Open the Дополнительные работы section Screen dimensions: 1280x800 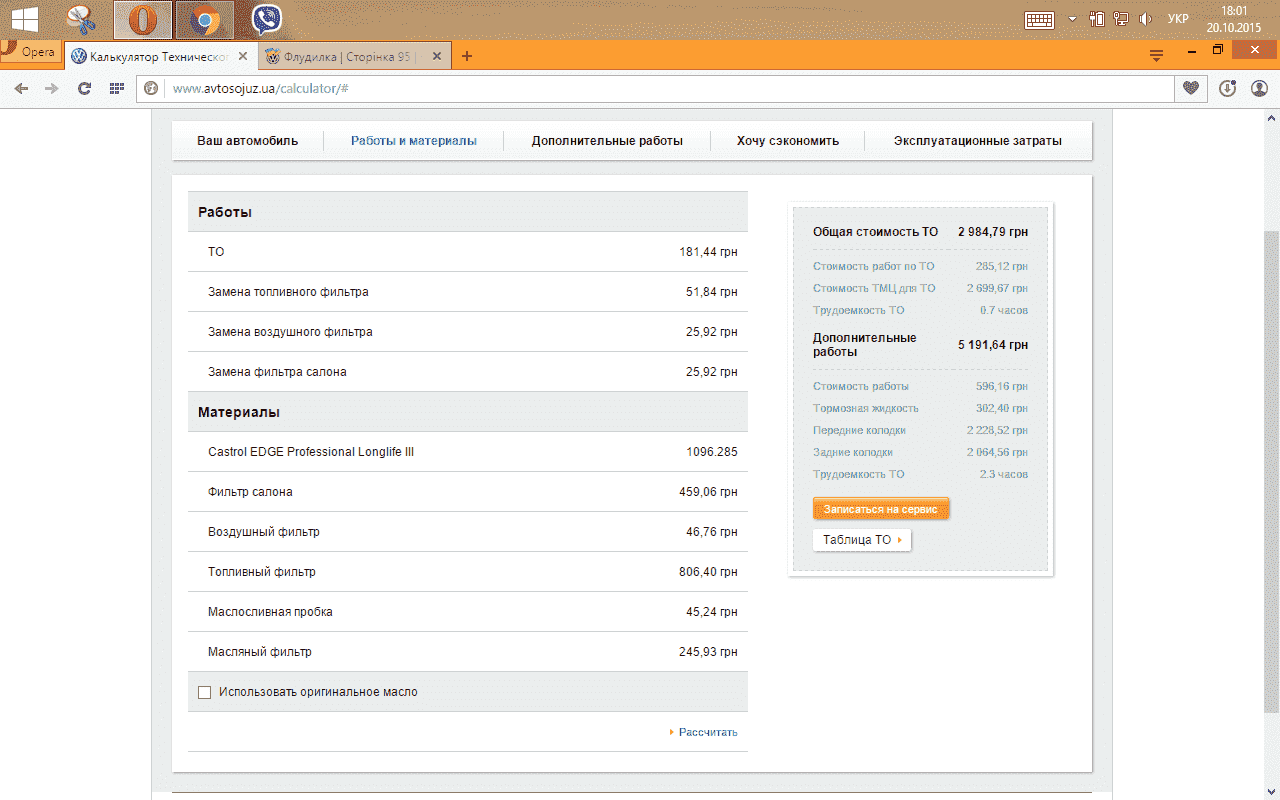click(607, 141)
